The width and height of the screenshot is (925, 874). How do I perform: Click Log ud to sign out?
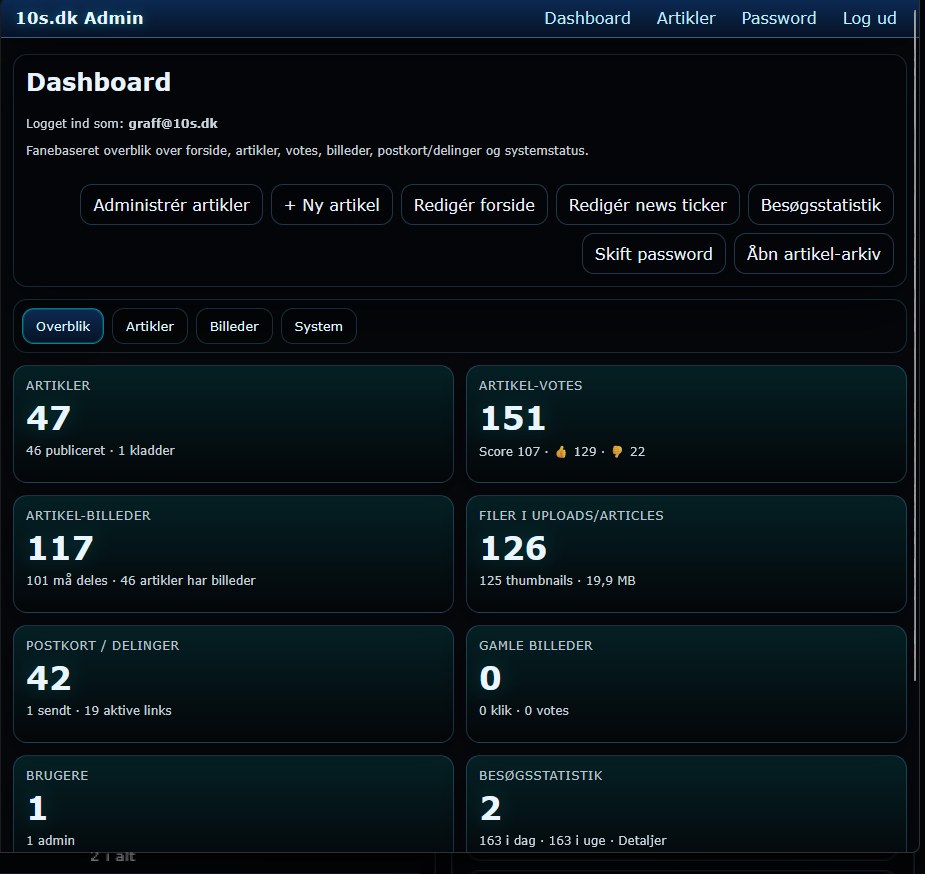[869, 18]
